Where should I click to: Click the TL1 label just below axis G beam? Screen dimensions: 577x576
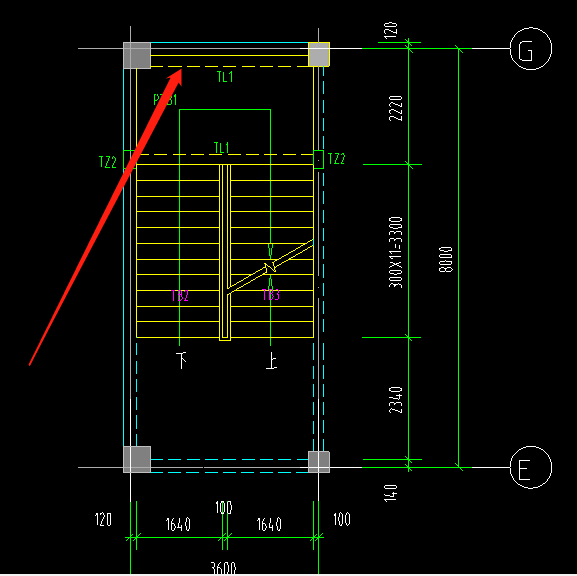coord(225,77)
